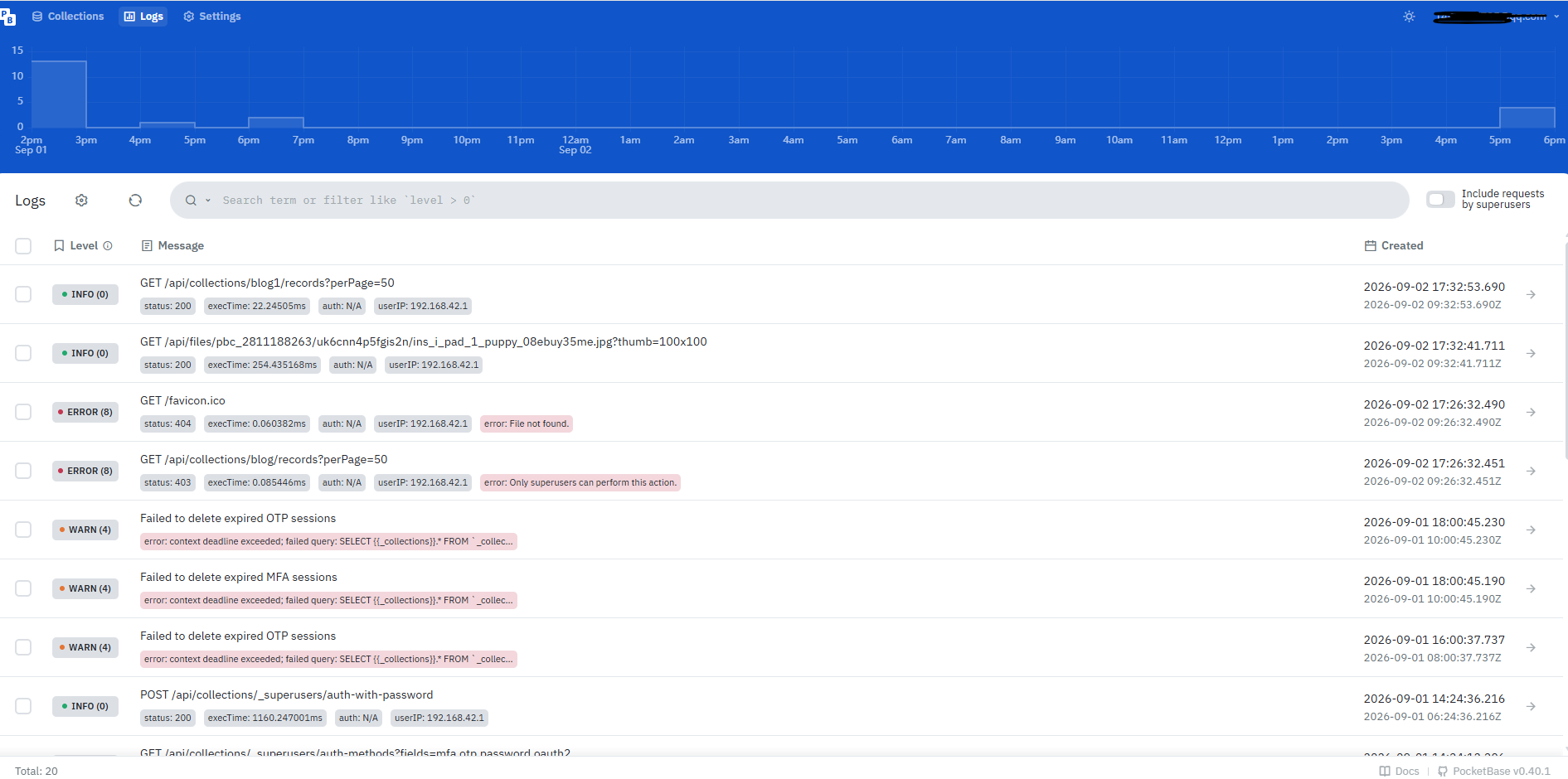
Task: Sort logs by Created column
Action: (1394, 246)
